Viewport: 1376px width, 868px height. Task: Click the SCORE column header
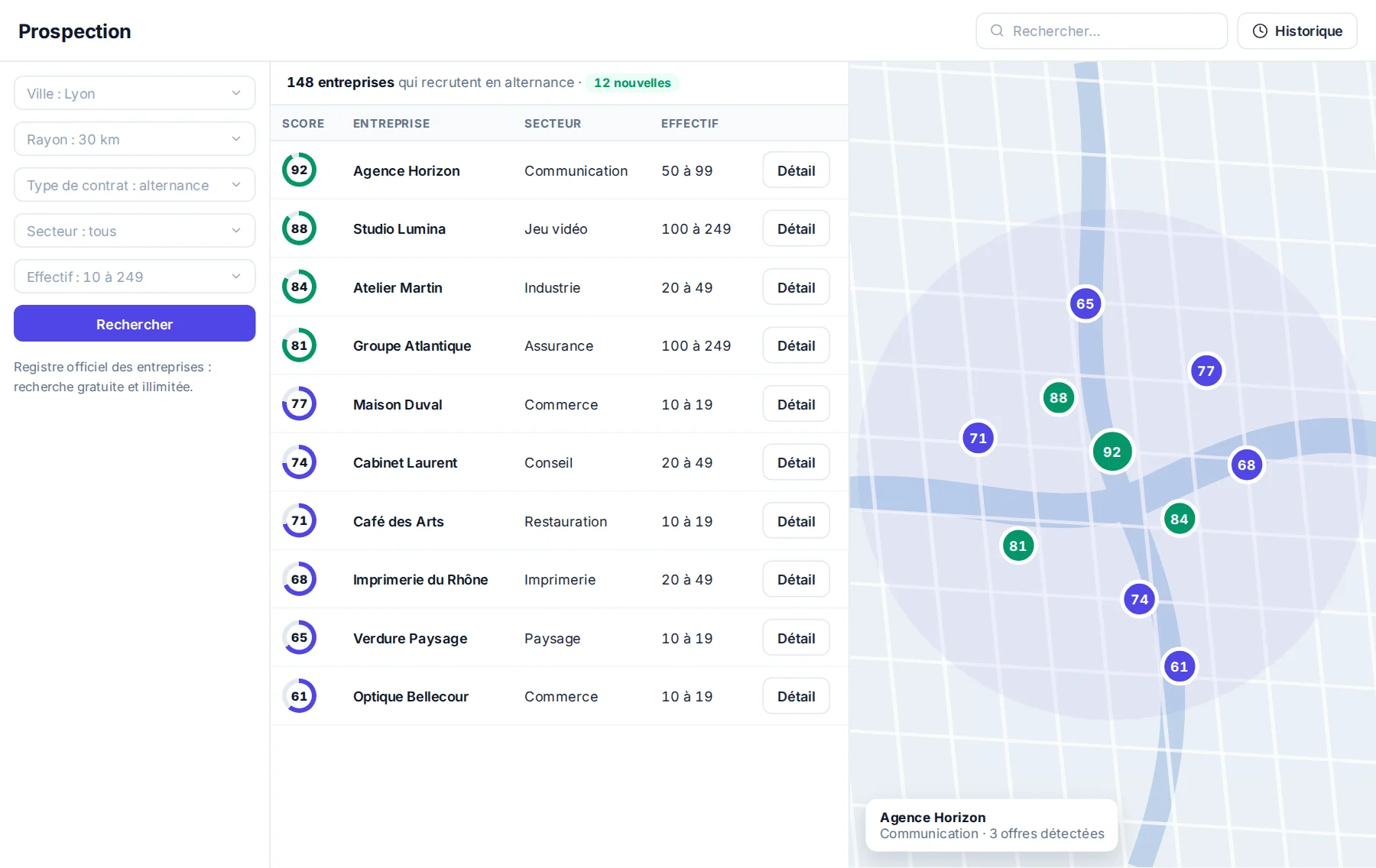tap(303, 123)
